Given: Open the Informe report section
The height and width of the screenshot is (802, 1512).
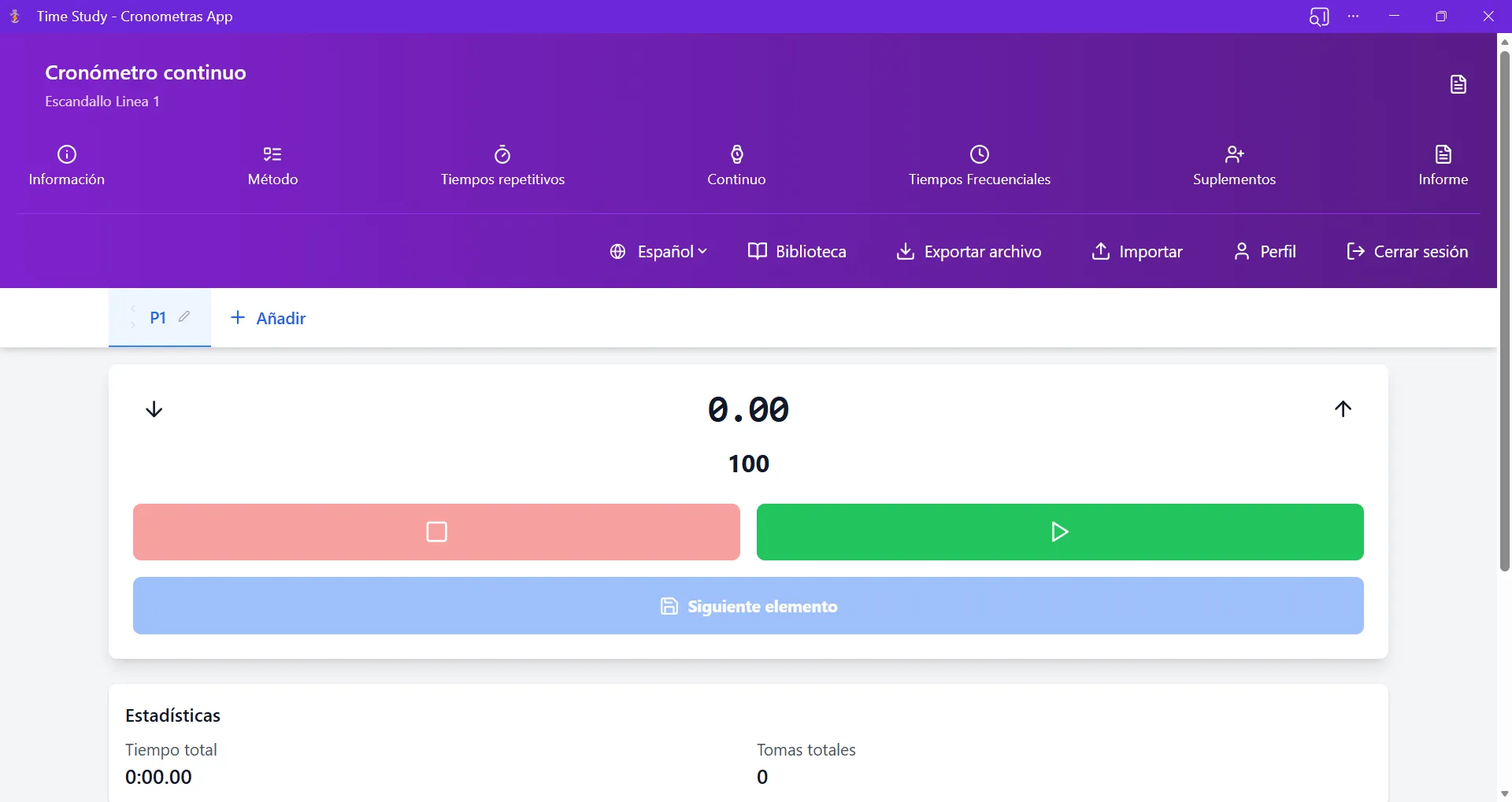Looking at the screenshot, I should 1443,166.
